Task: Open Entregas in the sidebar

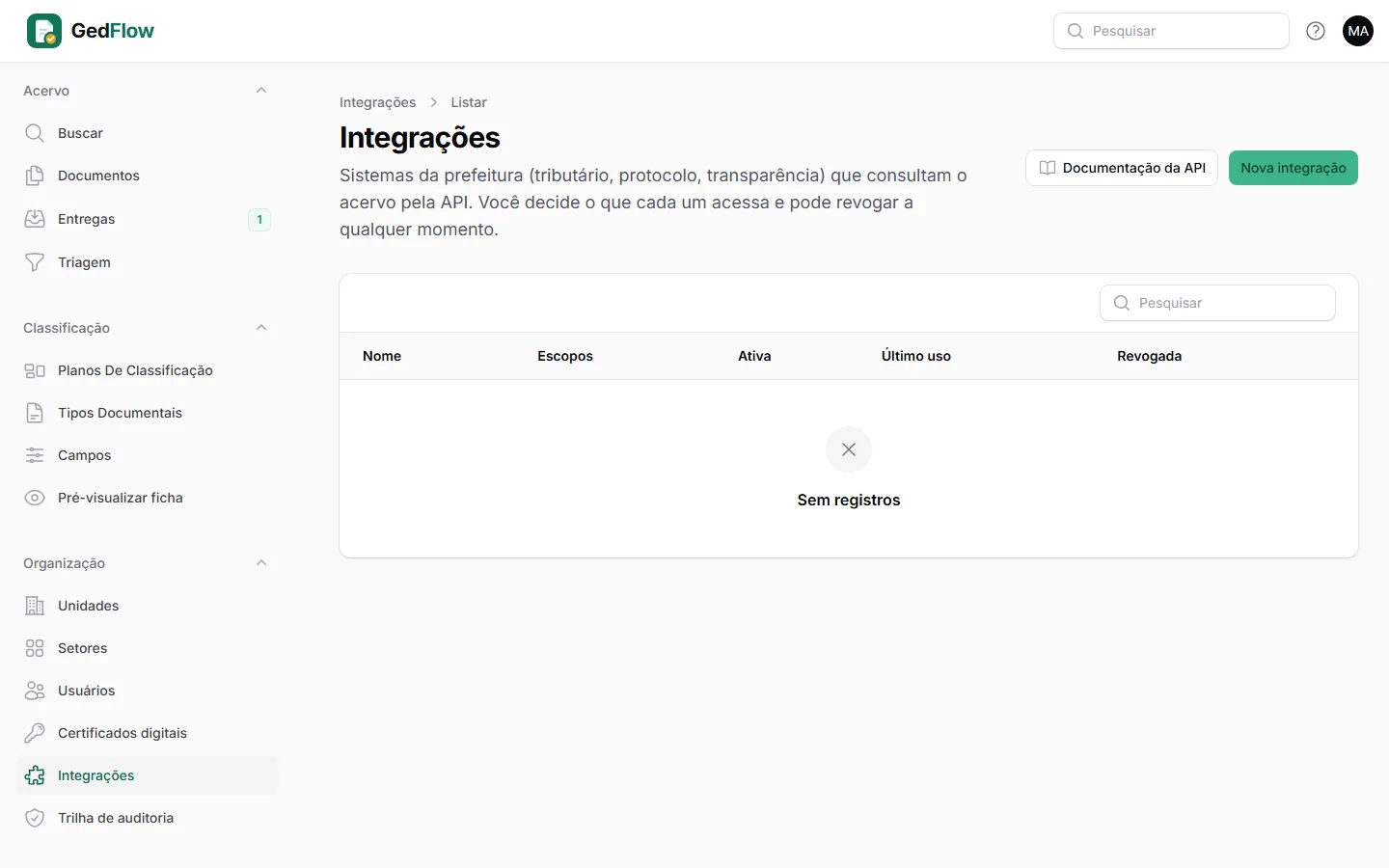Action: (x=147, y=219)
